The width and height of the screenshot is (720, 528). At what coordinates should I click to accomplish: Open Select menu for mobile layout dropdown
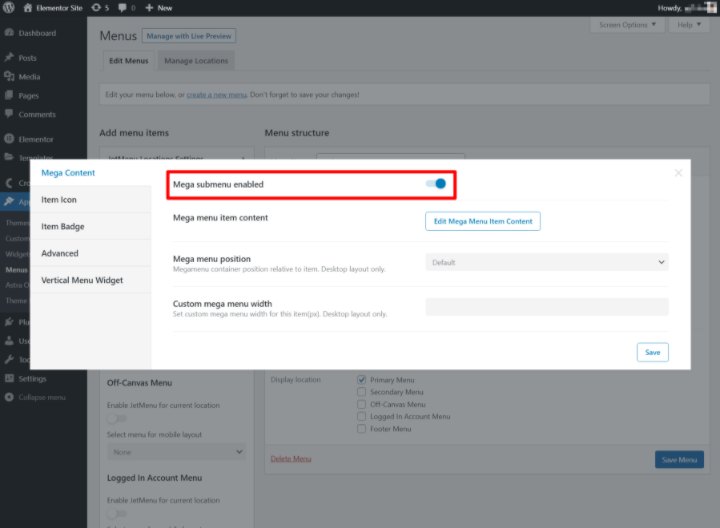click(x=176, y=452)
